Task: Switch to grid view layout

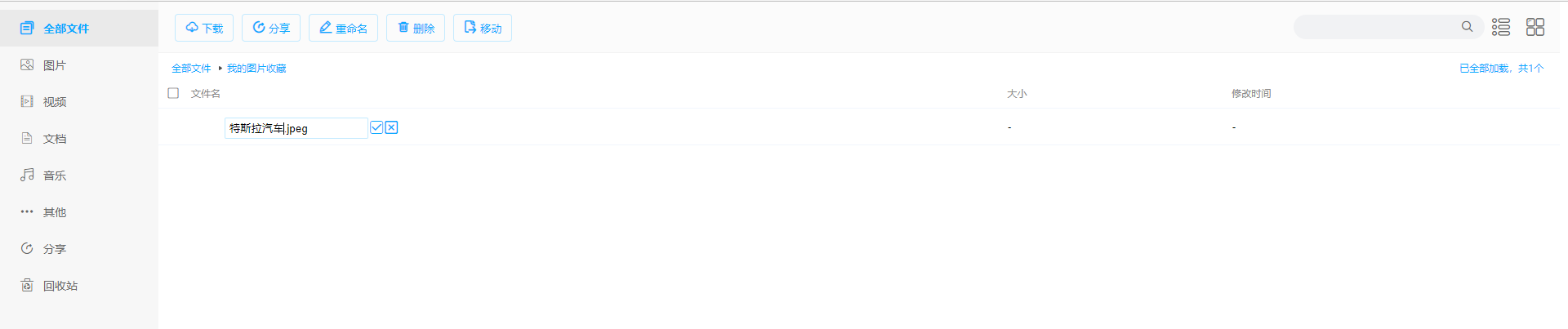Action: 1535,27
